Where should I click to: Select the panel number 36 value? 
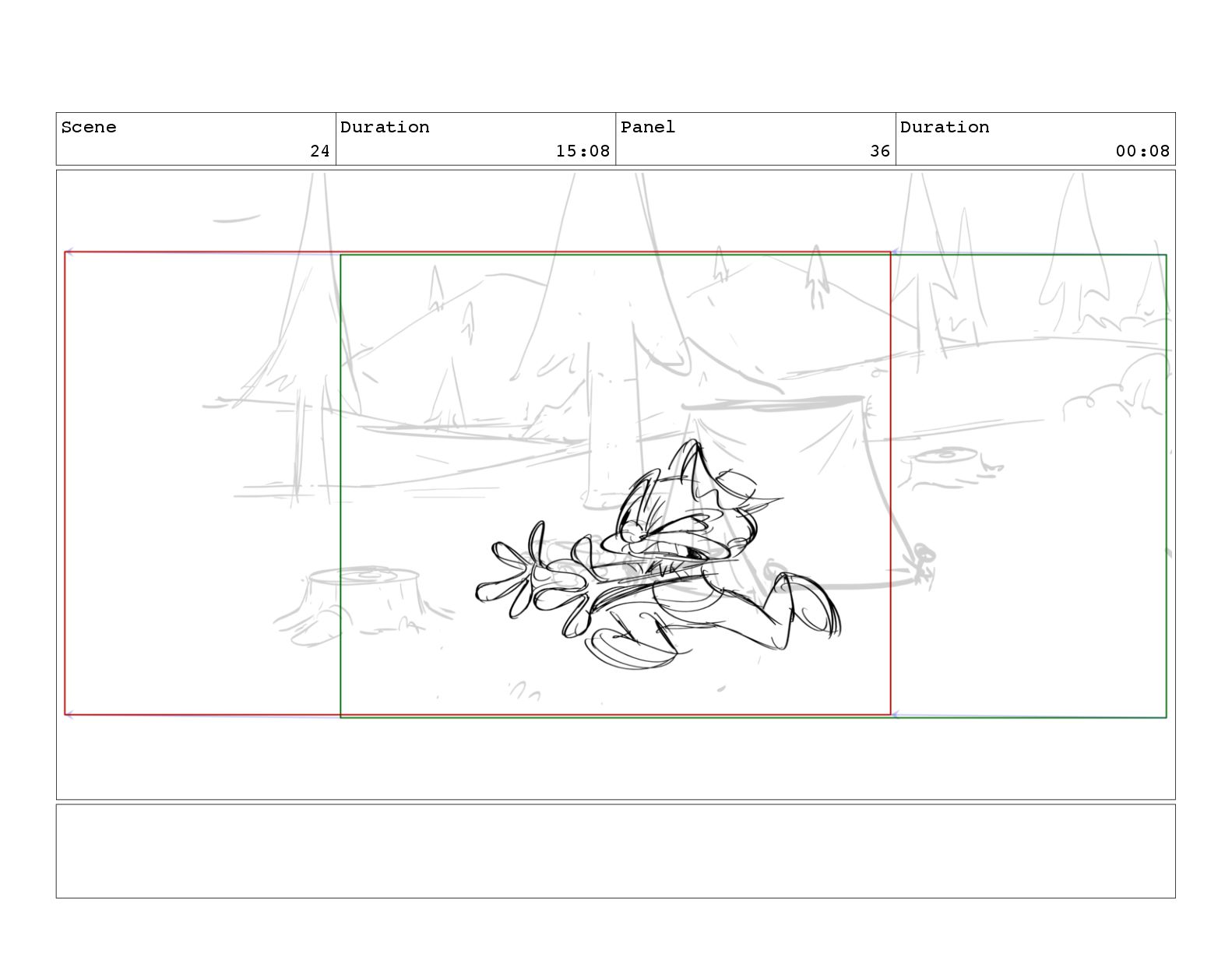[880, 151]
